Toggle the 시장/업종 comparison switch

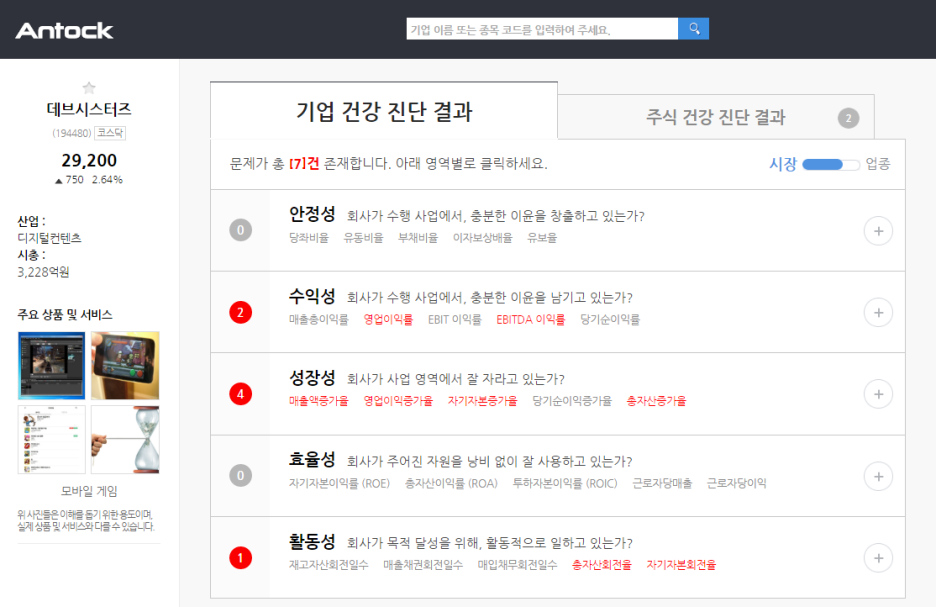click(831, 165)
